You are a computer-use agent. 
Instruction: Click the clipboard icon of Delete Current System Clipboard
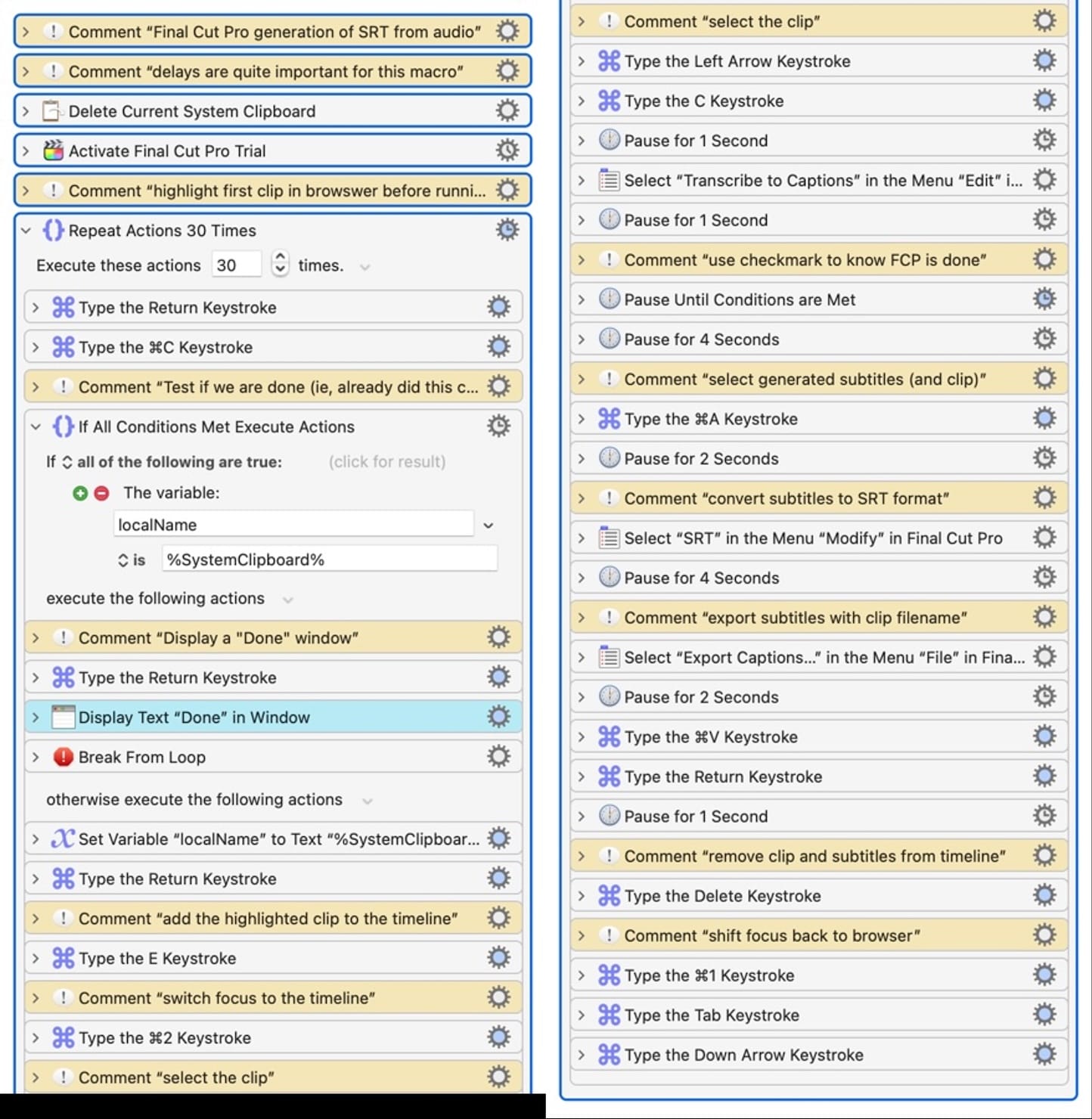click(51, 111)
